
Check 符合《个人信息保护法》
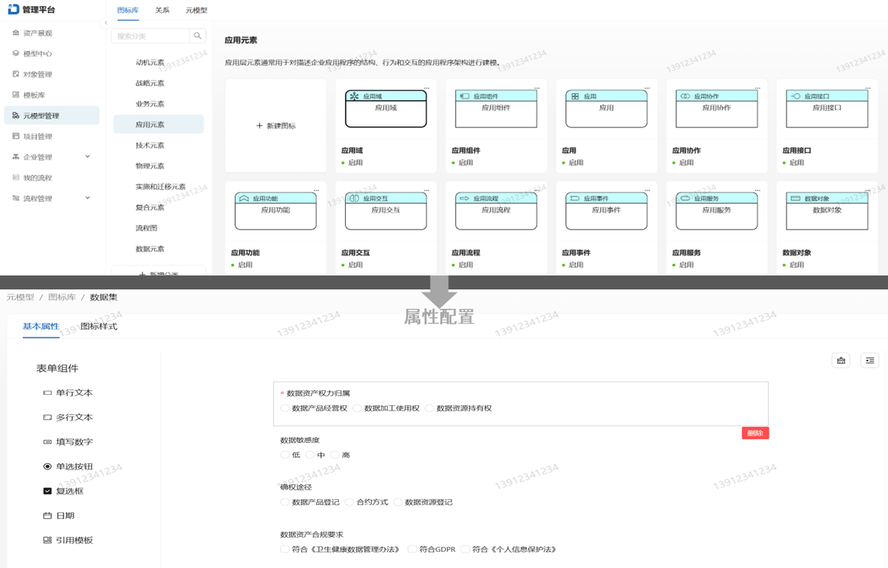click(x=465, y=549)
